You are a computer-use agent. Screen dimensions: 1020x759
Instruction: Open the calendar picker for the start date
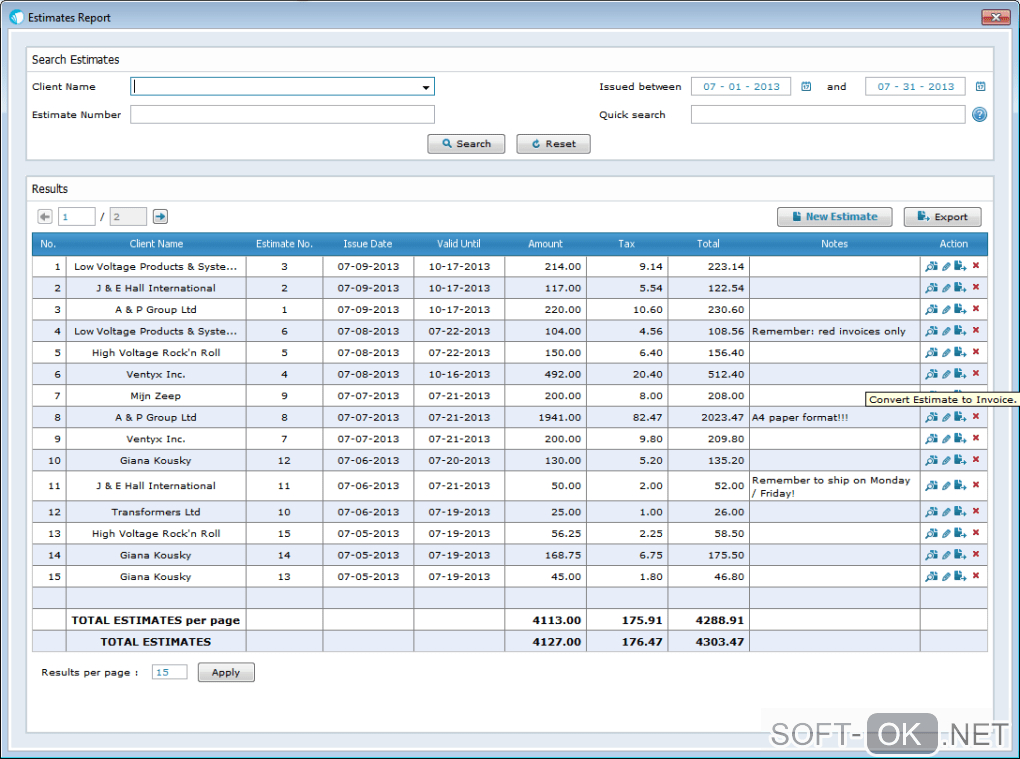(806, 87)
